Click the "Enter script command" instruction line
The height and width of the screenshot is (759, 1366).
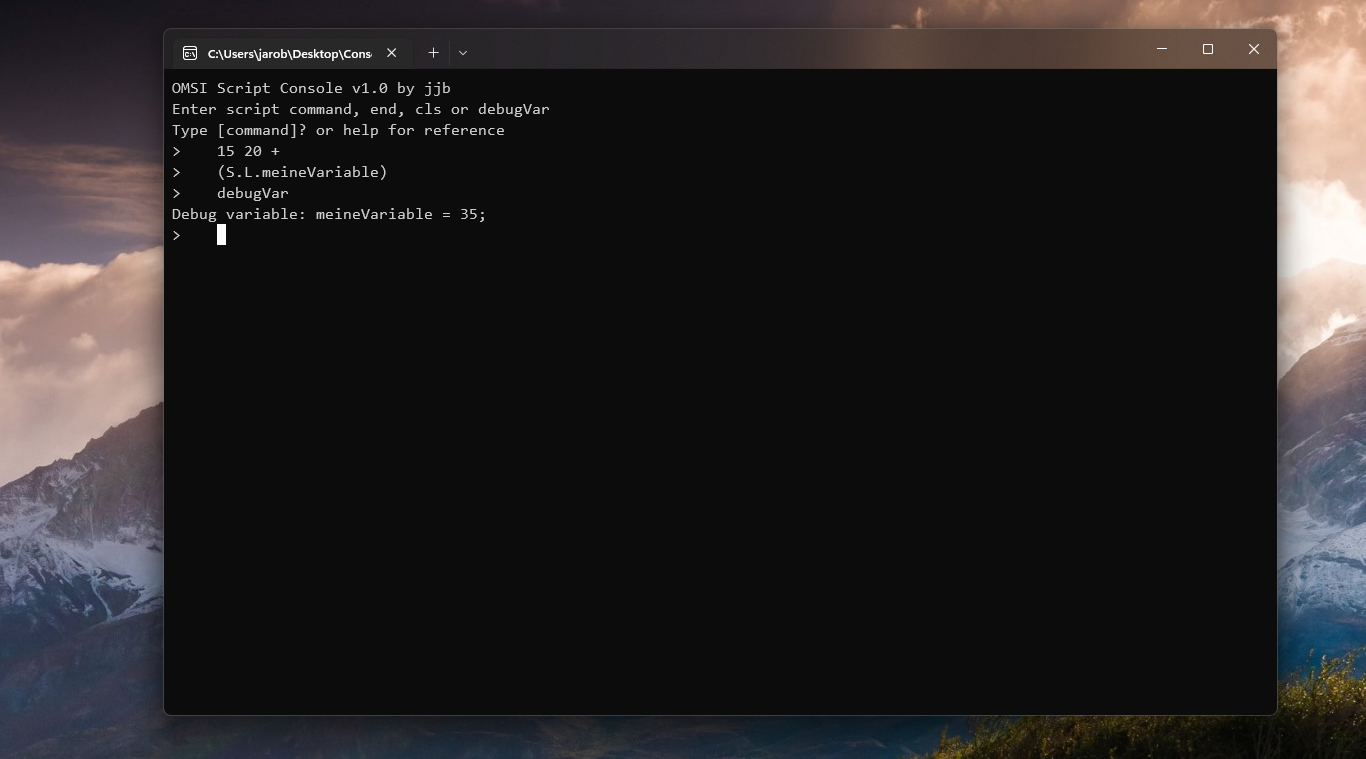point(360,109)
